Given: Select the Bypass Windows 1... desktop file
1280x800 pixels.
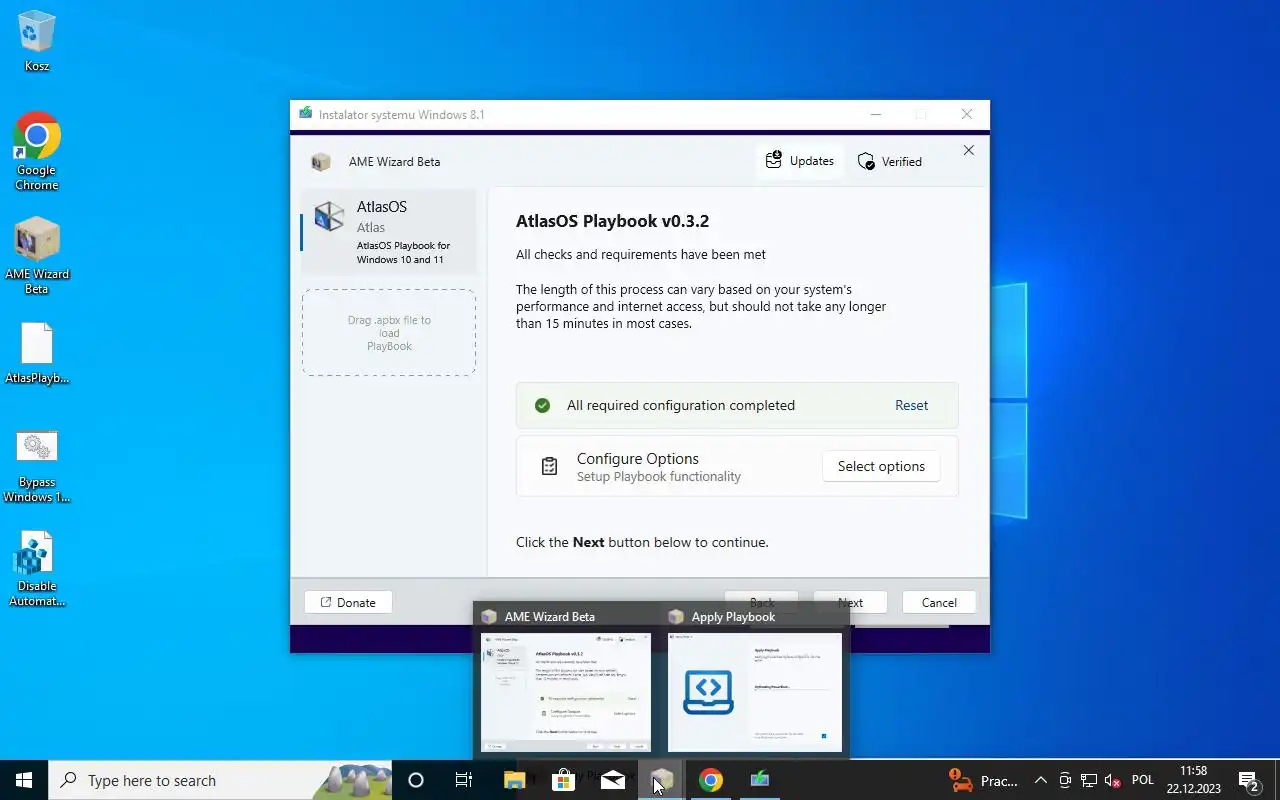Looking at the screenshot, I should tap(37, 466).
